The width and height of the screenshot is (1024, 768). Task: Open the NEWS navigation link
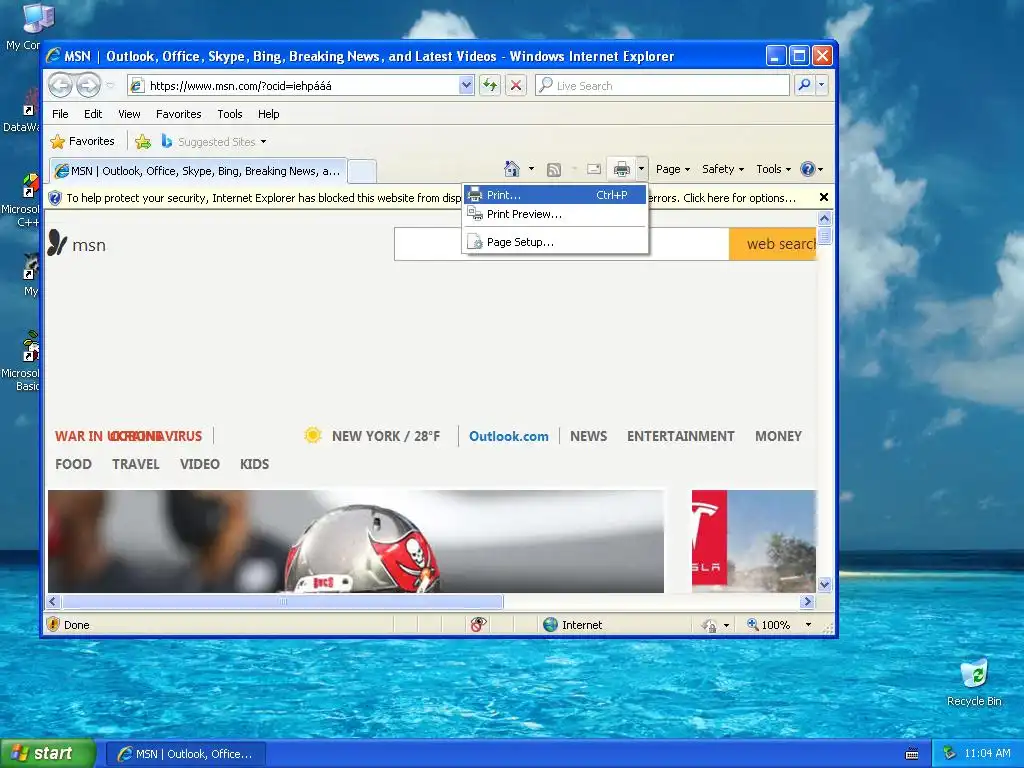(588, 436)
